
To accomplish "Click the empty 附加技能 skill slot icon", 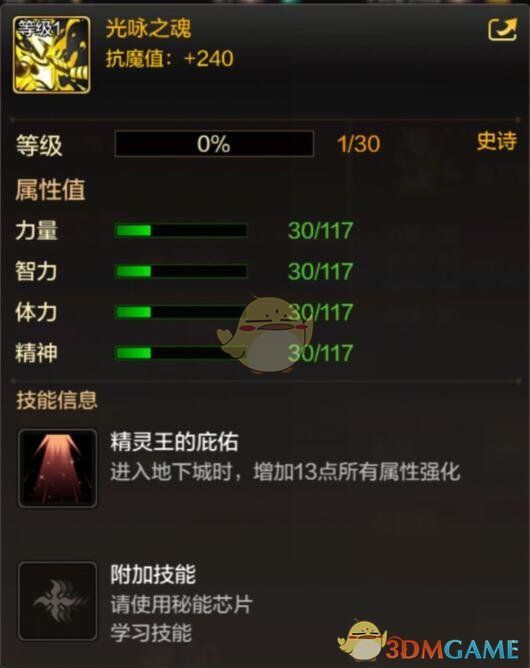I will click(57, 601).
